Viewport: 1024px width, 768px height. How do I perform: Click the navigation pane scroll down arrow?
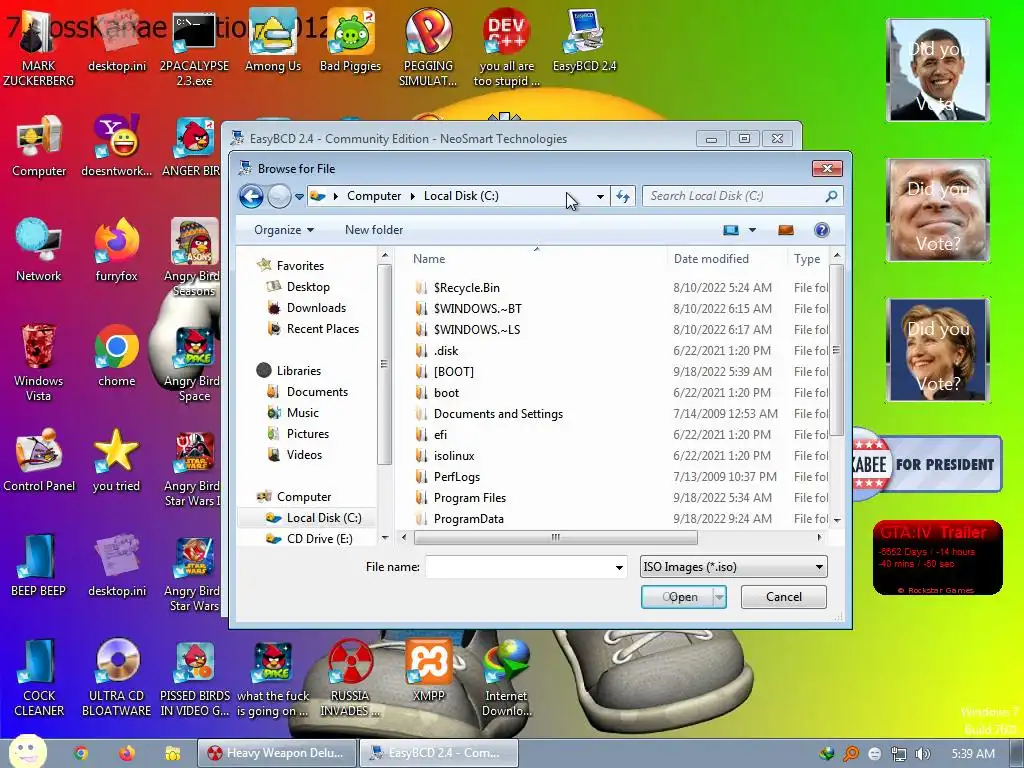tap(385, 537)
